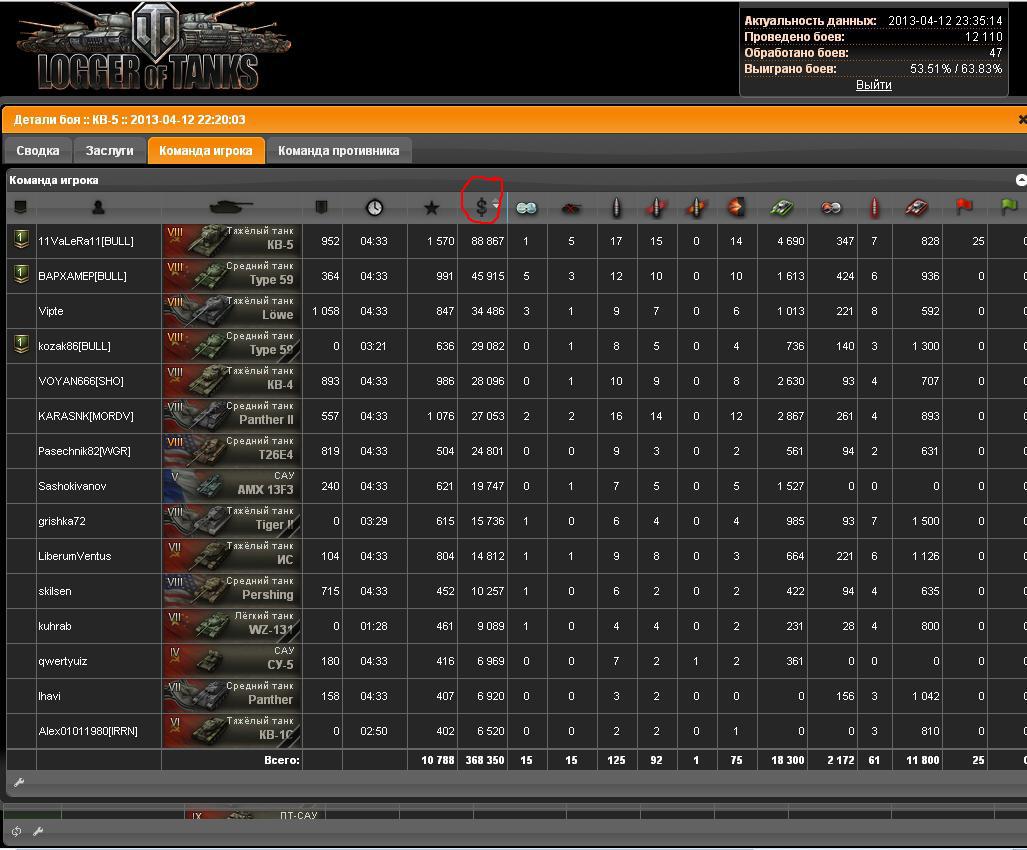Image resolution: width=1027 pixels, height=850 pixels.
Task: Click the player silhouette column header
Action: tap(98, 207)
